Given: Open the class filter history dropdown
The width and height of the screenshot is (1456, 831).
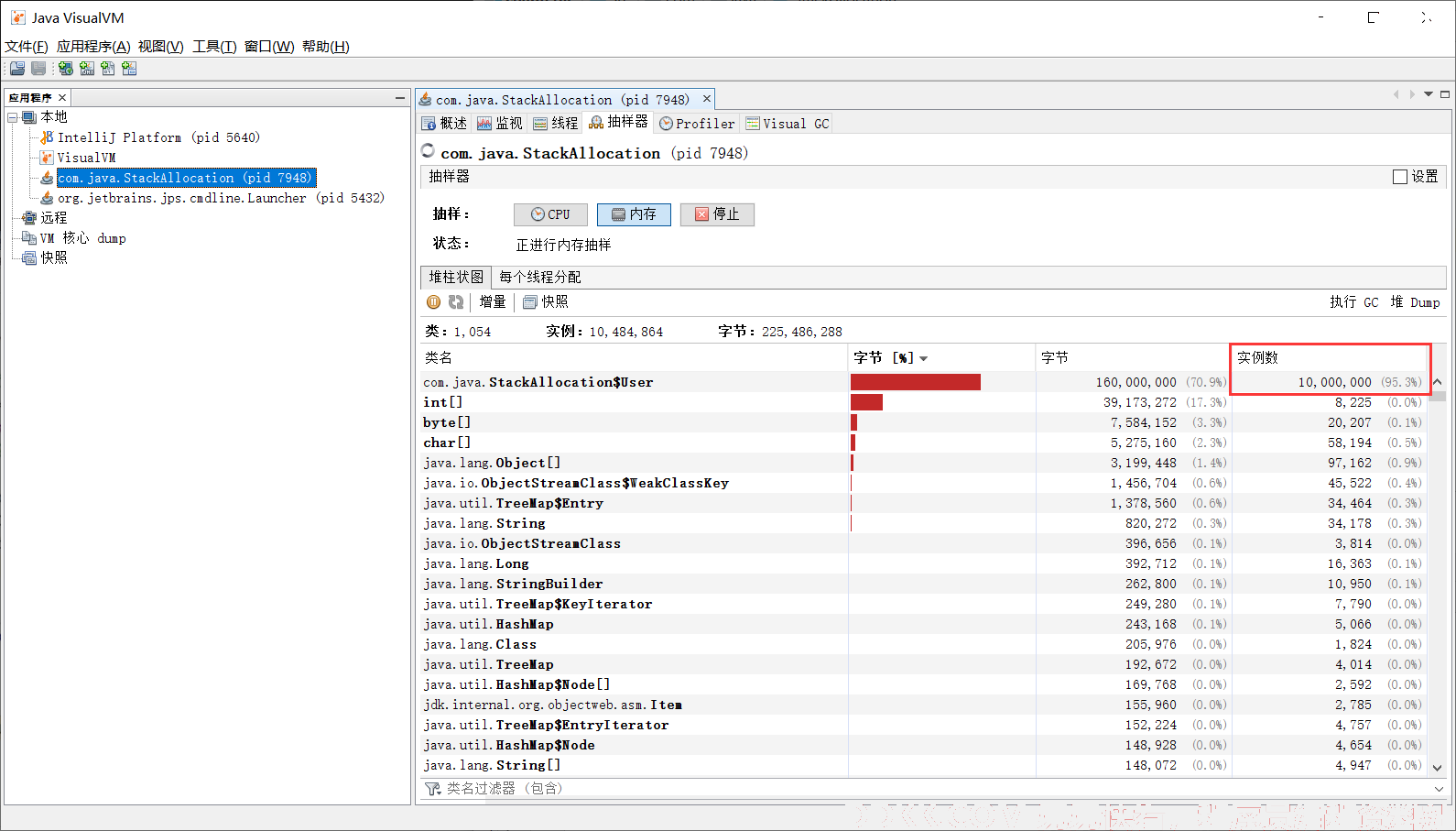Looking at the screenshot, I should pyautogui.click(x=1438, y=789).
